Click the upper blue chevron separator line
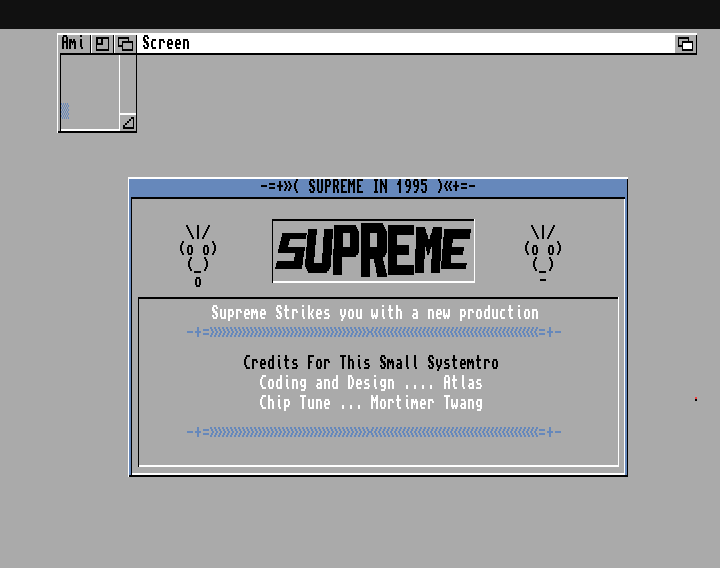This screenshot has width=720, height=568. 373,332
